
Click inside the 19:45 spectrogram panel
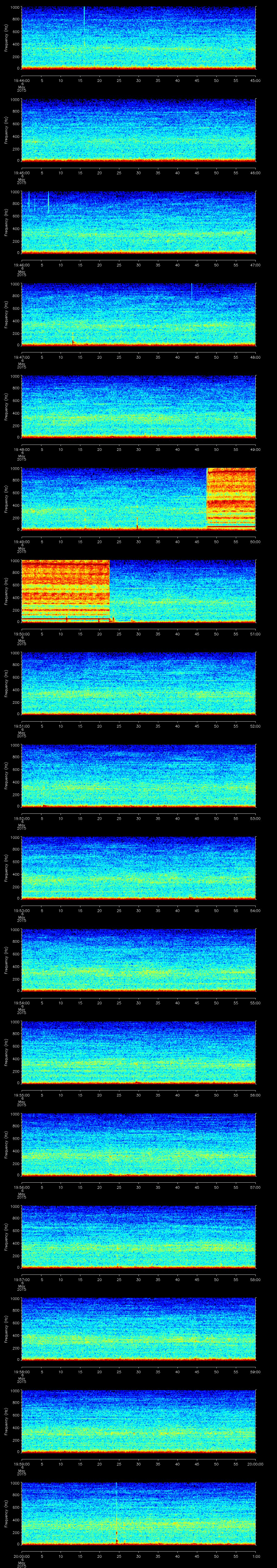tap(138, 130)
